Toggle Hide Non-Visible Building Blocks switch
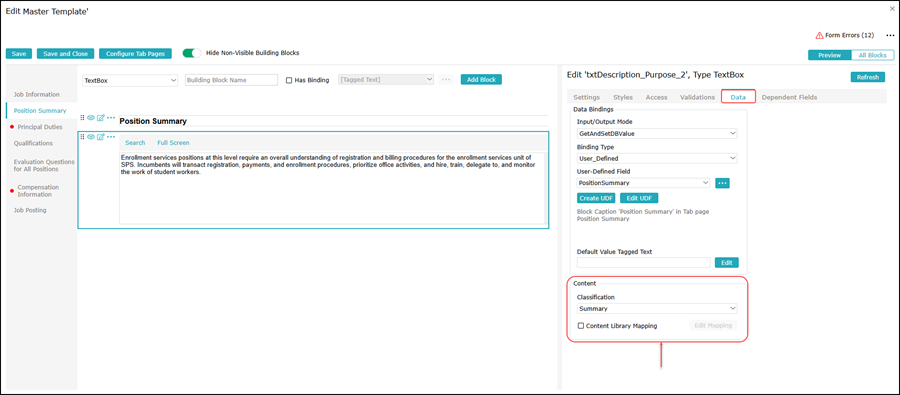The width and height of the screenshot is (900, 395). (x=192, y=53)
